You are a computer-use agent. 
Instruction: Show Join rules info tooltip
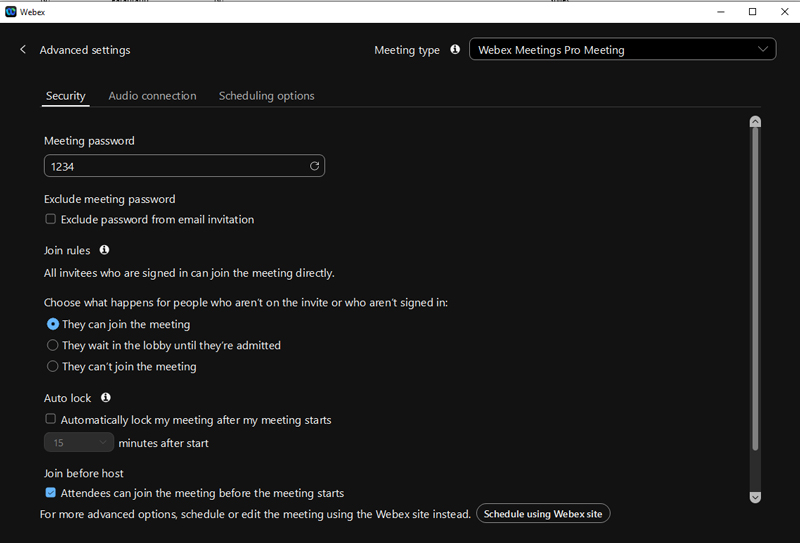[105, 250]
